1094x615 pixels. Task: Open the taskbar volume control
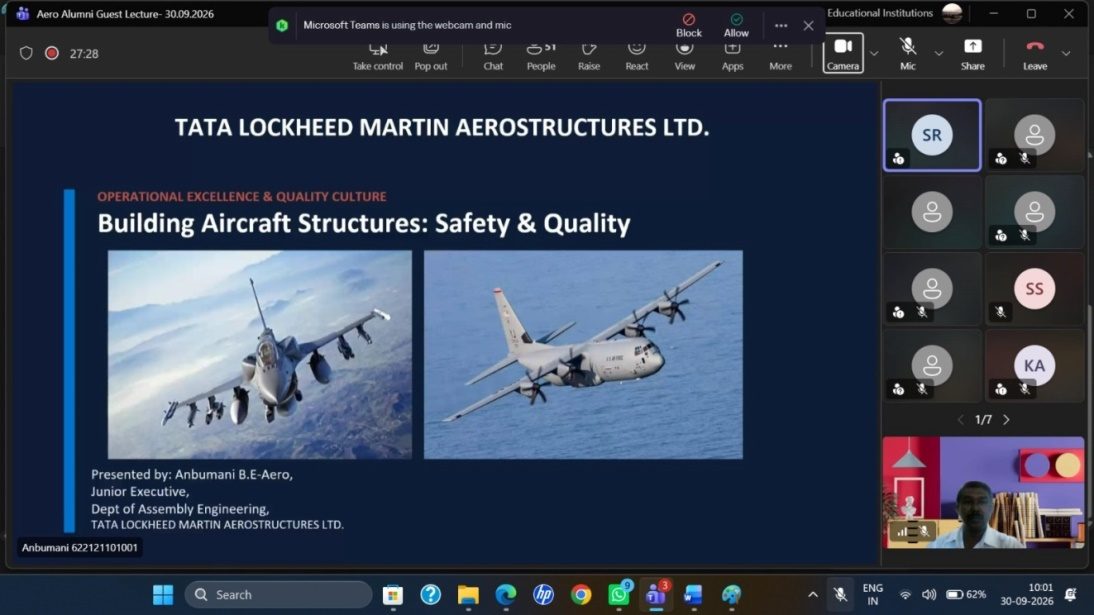point(929,595)
